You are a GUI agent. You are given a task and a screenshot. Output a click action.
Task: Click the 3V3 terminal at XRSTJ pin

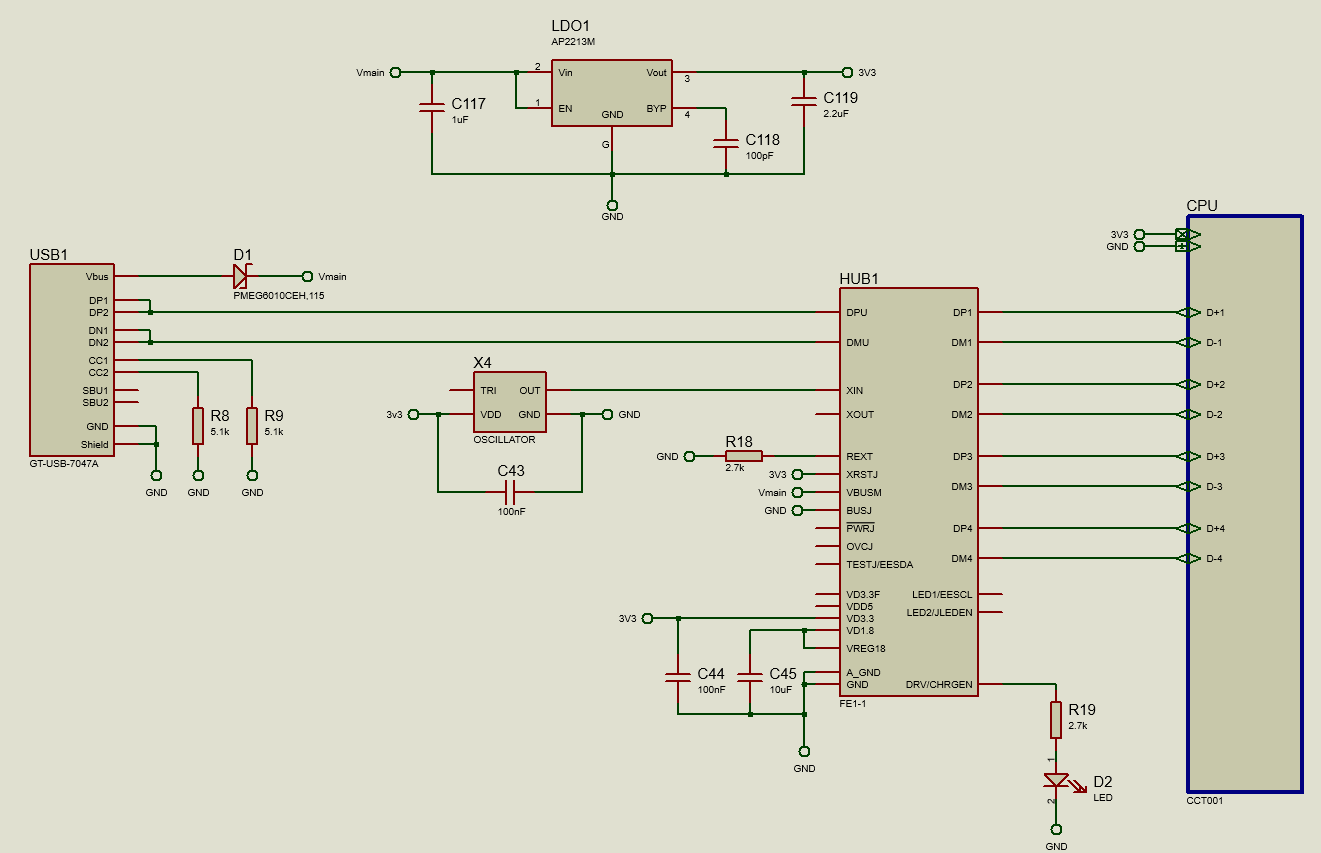(x=797, y=474)
